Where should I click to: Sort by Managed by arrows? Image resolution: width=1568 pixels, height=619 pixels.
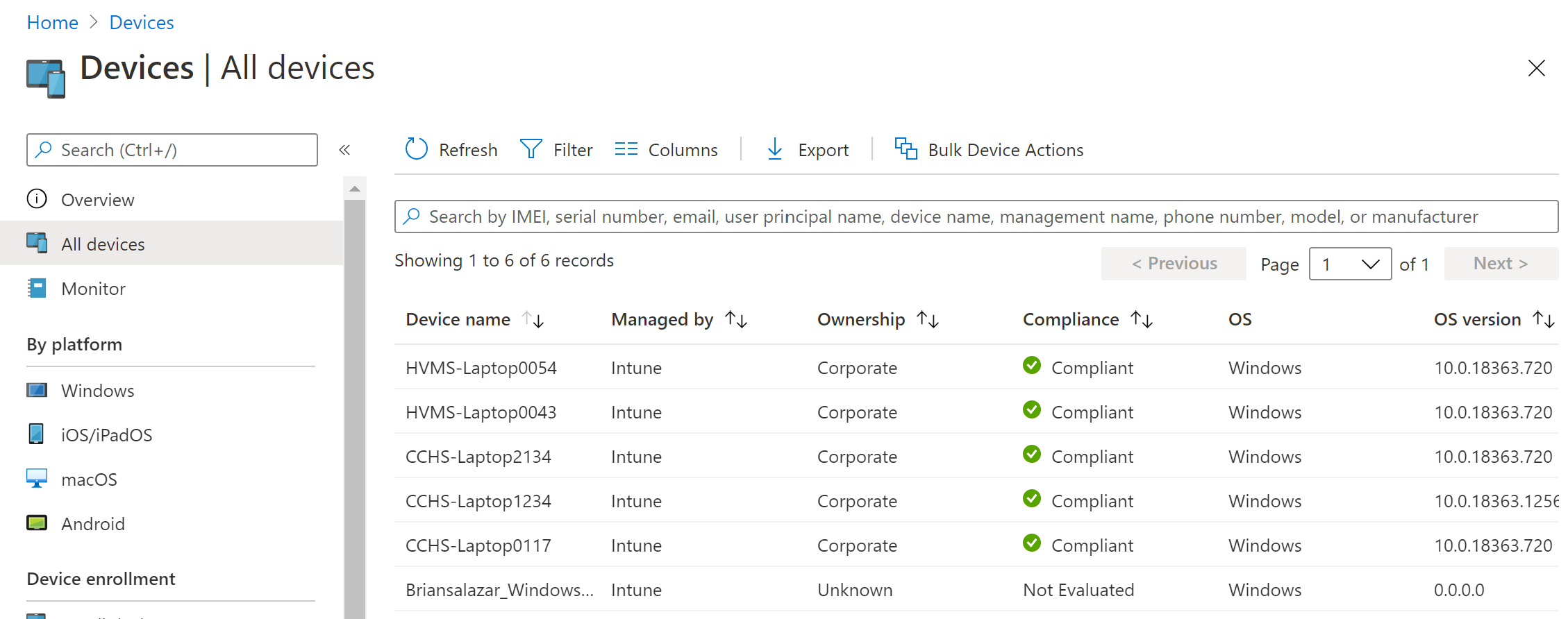tap(736, 319)
